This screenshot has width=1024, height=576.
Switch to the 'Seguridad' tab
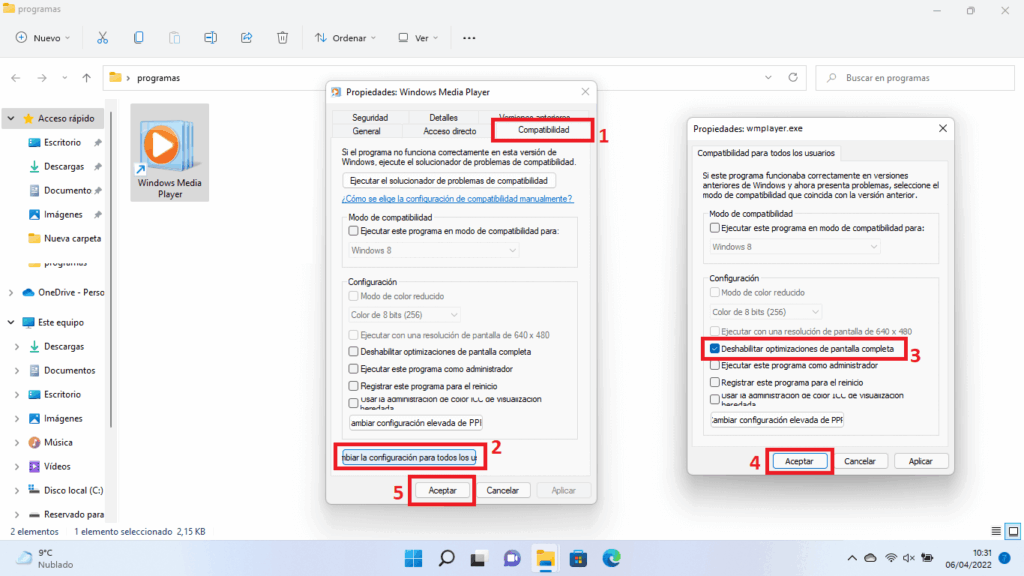368,117
